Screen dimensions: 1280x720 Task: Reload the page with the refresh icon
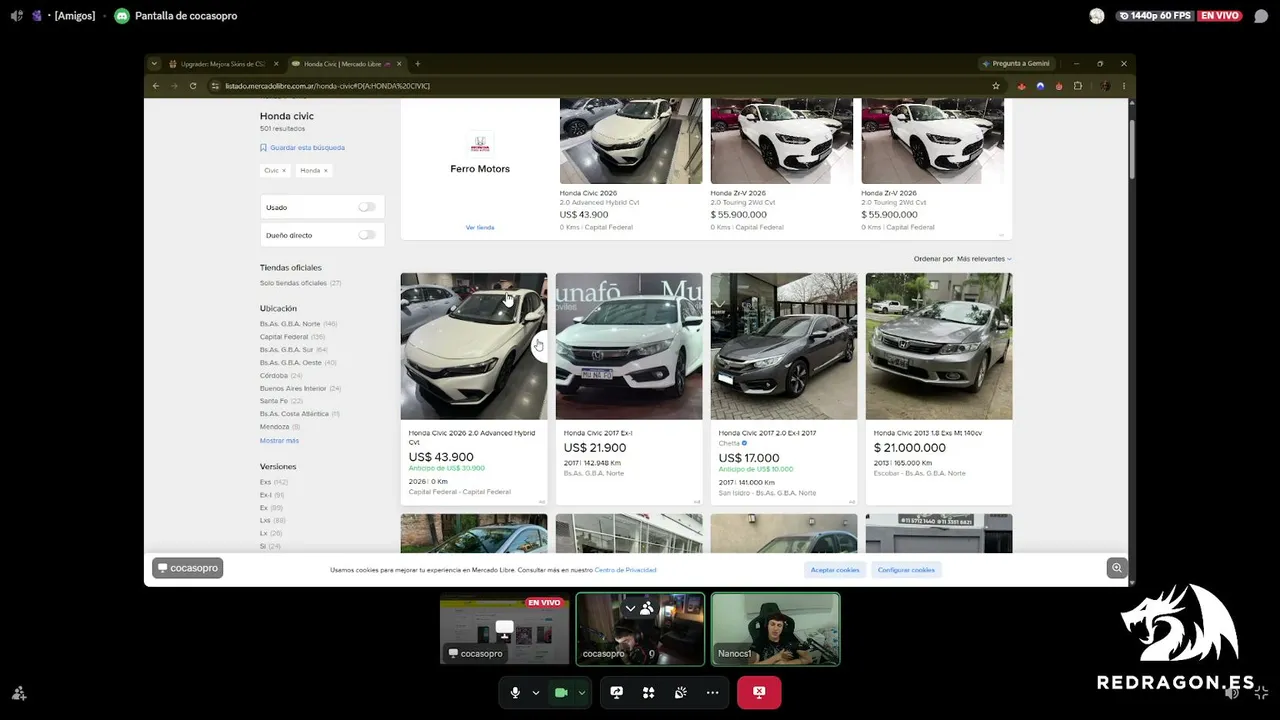193,86
